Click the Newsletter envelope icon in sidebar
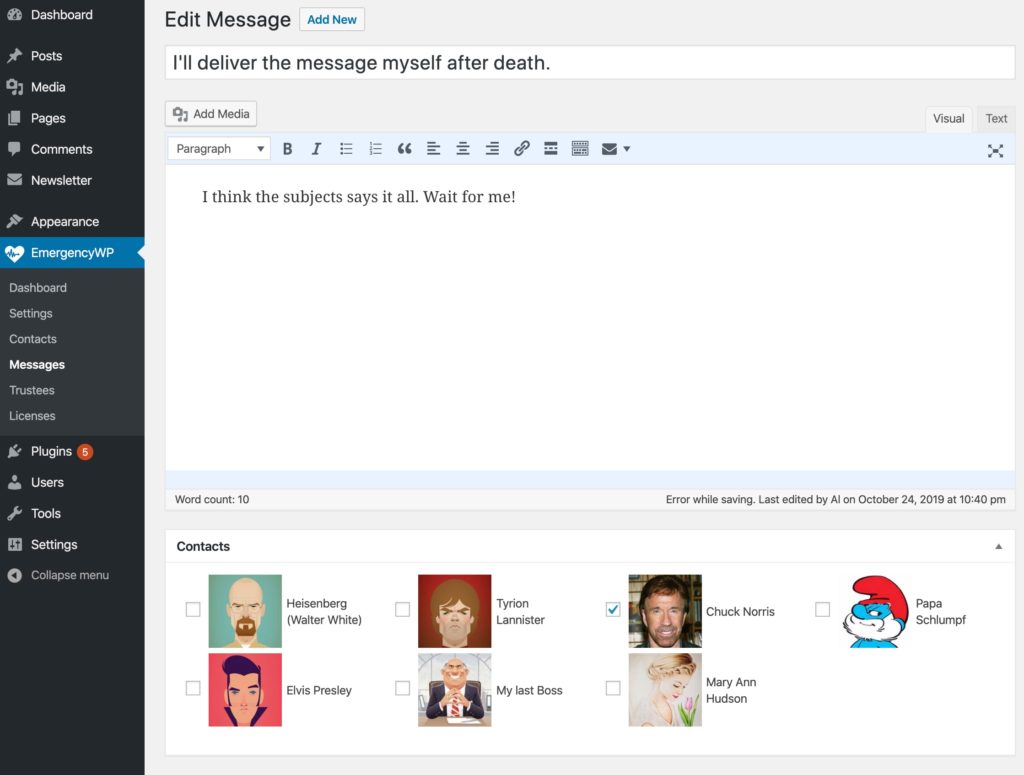The width and height of the screenshot is (1024, 775). [14, 180]
